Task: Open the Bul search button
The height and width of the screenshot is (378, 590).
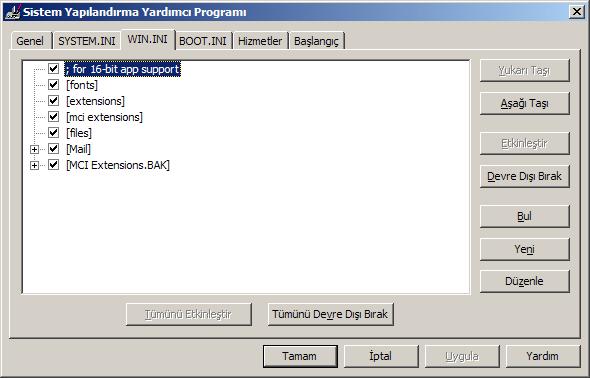Action: (x=525, y=216)
